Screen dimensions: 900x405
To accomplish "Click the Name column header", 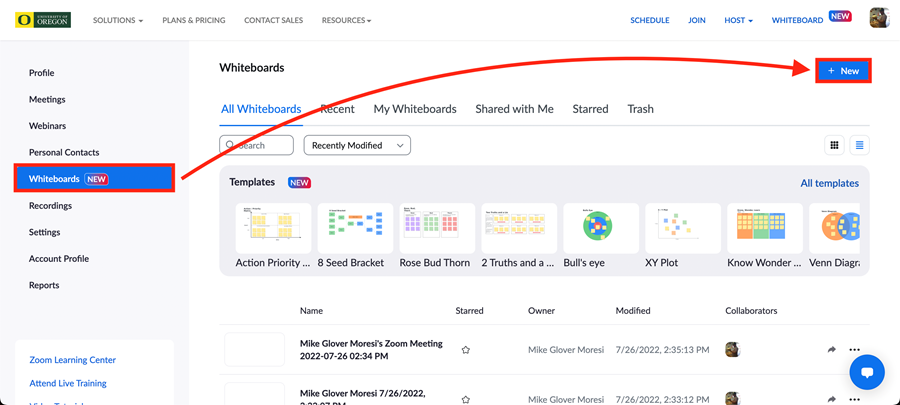I will pyautogui.click(x=311, y=310).
